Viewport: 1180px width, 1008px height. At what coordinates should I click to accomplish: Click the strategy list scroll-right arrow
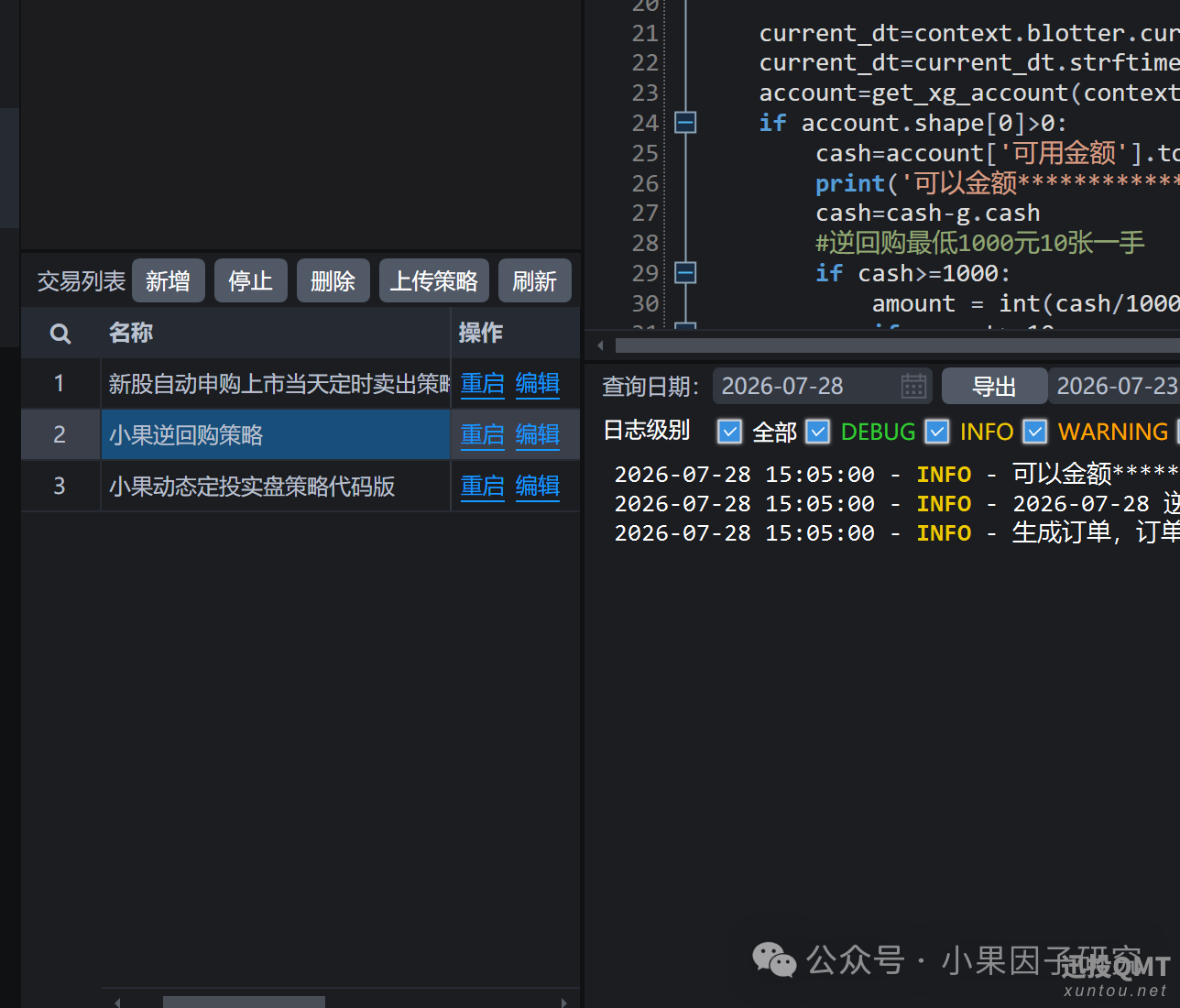click(564, 1003)
